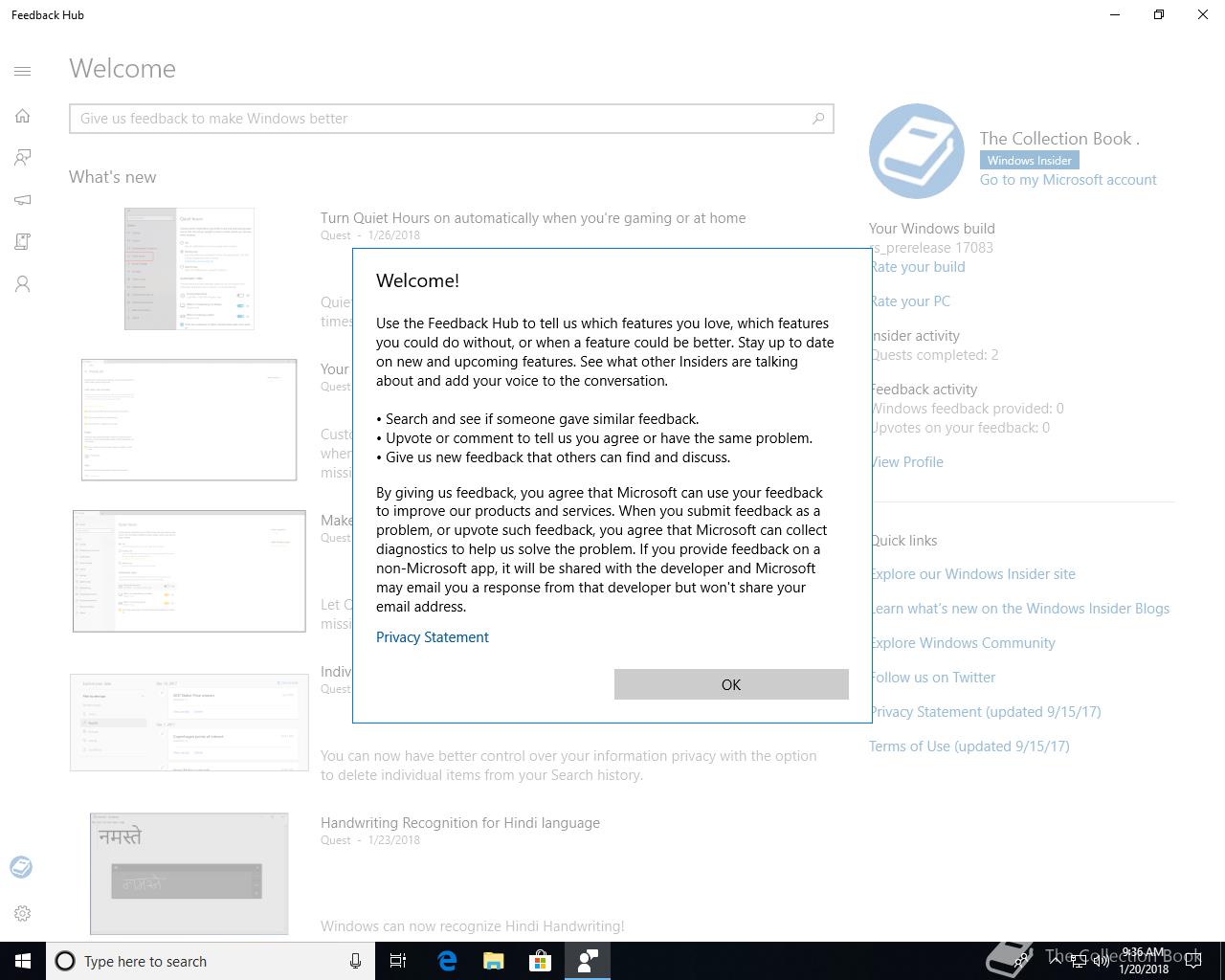The image size is (1225, 980).
Task: Open Privacy Statement (updated 9/15/17) quick link
Action: 986,712
